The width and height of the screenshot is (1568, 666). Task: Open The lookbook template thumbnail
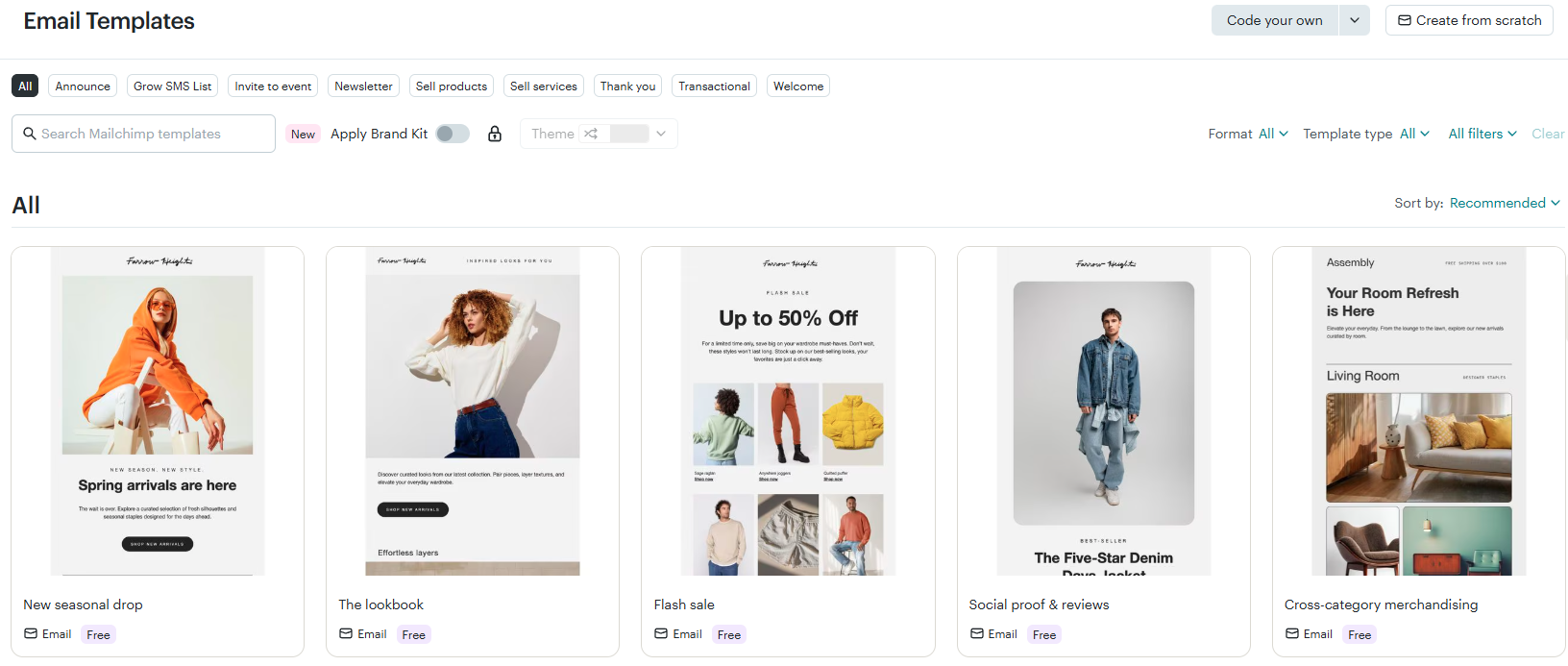click(x=473, y=411)
